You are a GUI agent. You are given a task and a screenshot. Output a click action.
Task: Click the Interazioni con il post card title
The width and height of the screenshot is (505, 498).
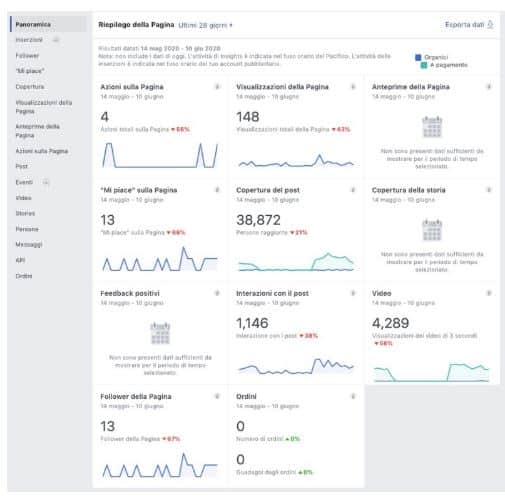click(272, 293)
